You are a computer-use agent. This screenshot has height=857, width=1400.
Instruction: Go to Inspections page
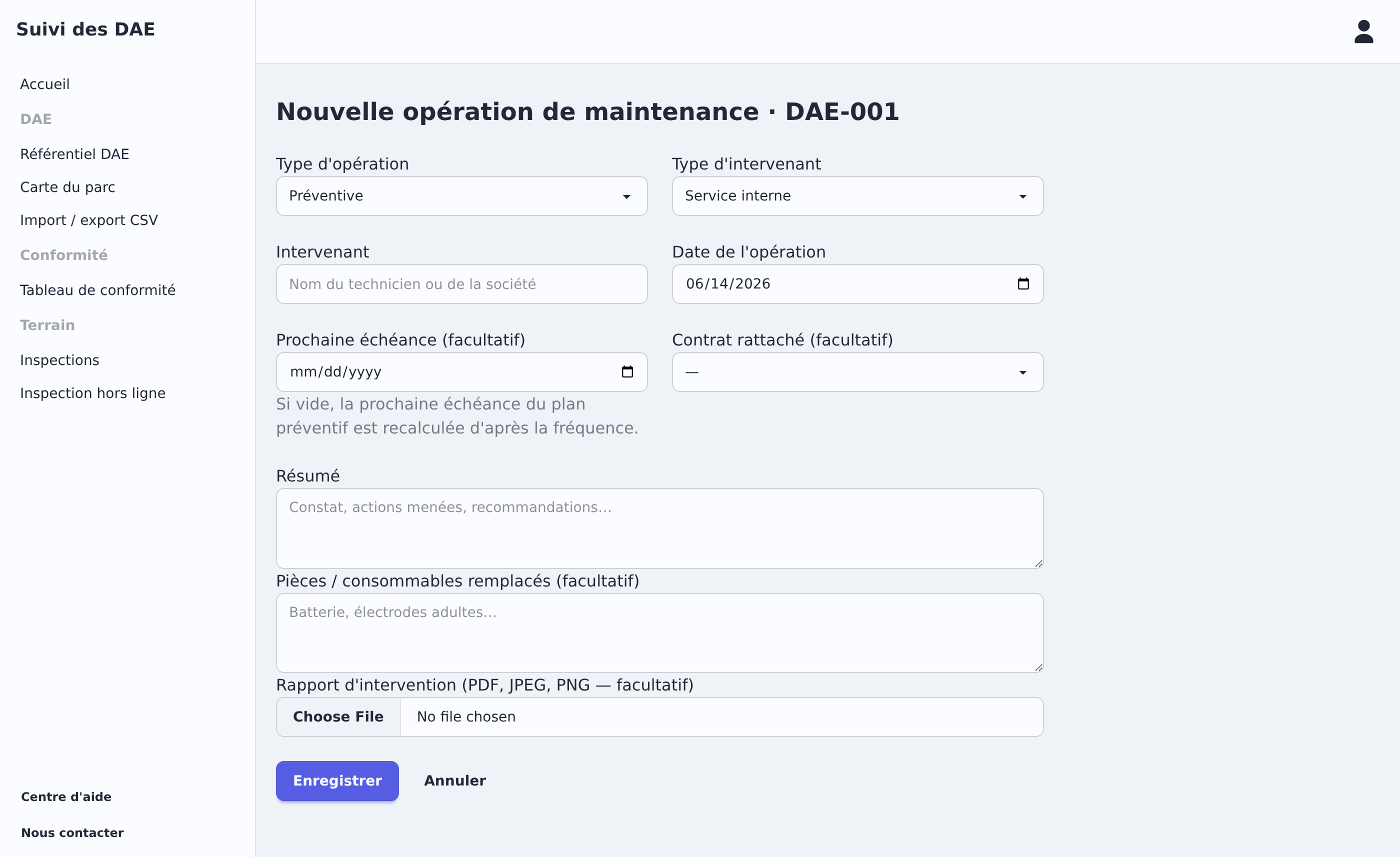click(59, 360)
